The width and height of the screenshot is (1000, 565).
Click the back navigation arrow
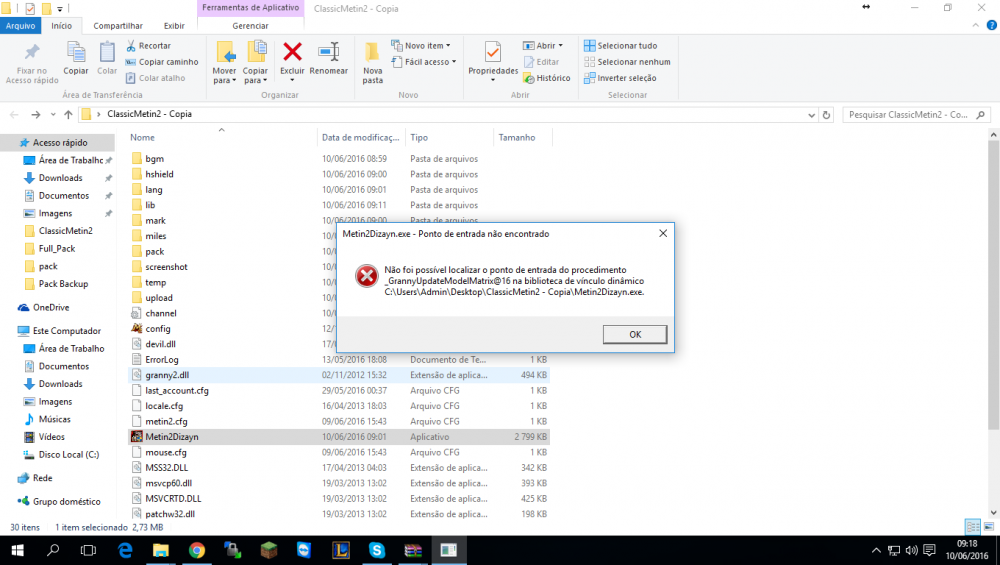14,115
